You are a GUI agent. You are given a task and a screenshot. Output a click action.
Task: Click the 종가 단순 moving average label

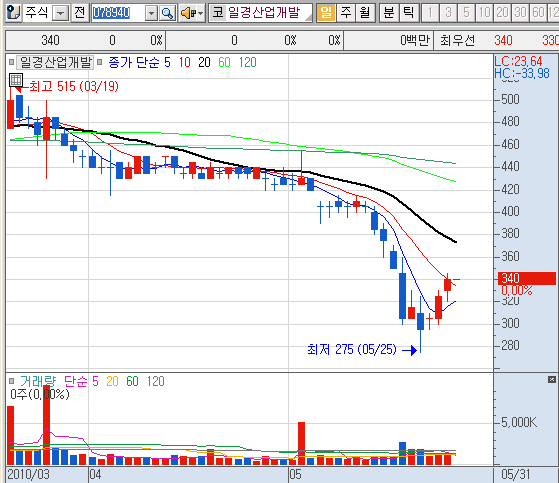134,62
